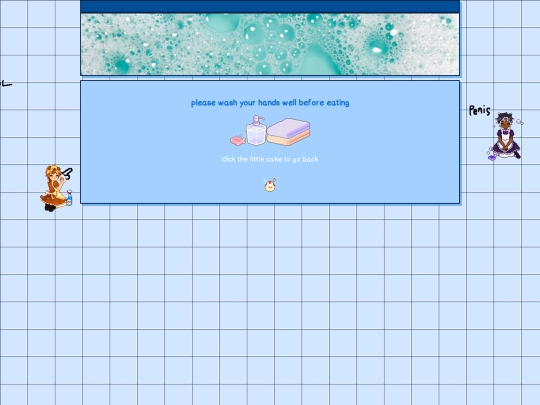Click 'click the little cake to go back' text
540x405 pixels.
pos(270,159)
